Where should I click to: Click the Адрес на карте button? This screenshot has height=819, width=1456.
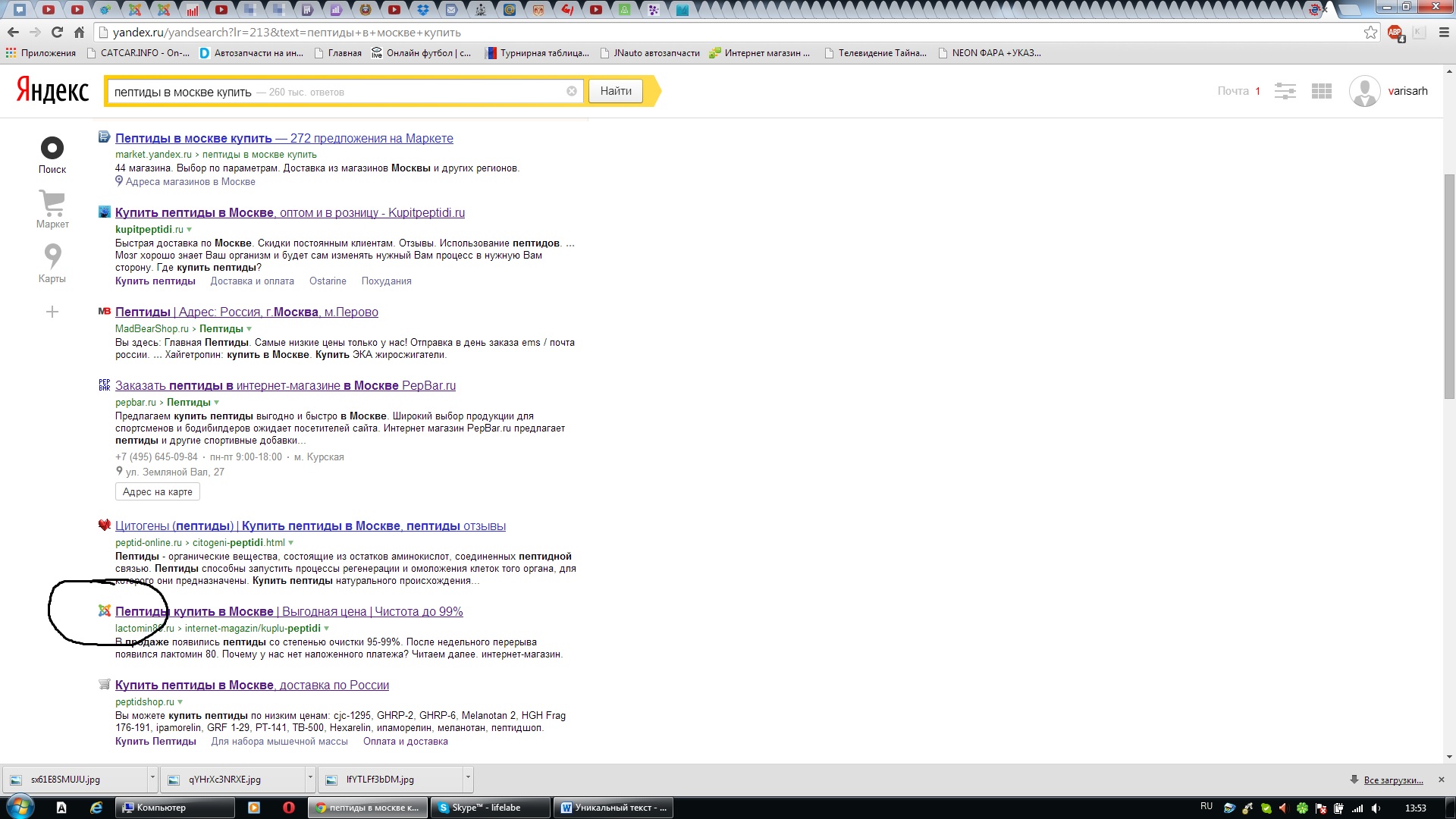click(x=158, y=491)
